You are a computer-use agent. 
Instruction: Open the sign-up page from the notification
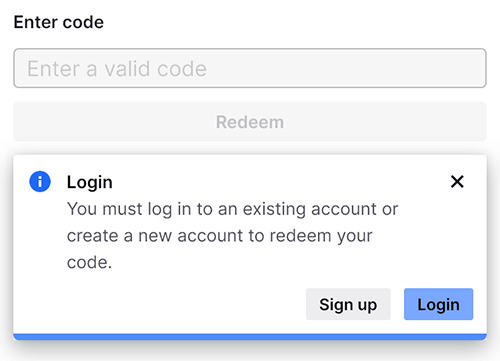pos(348,304)
